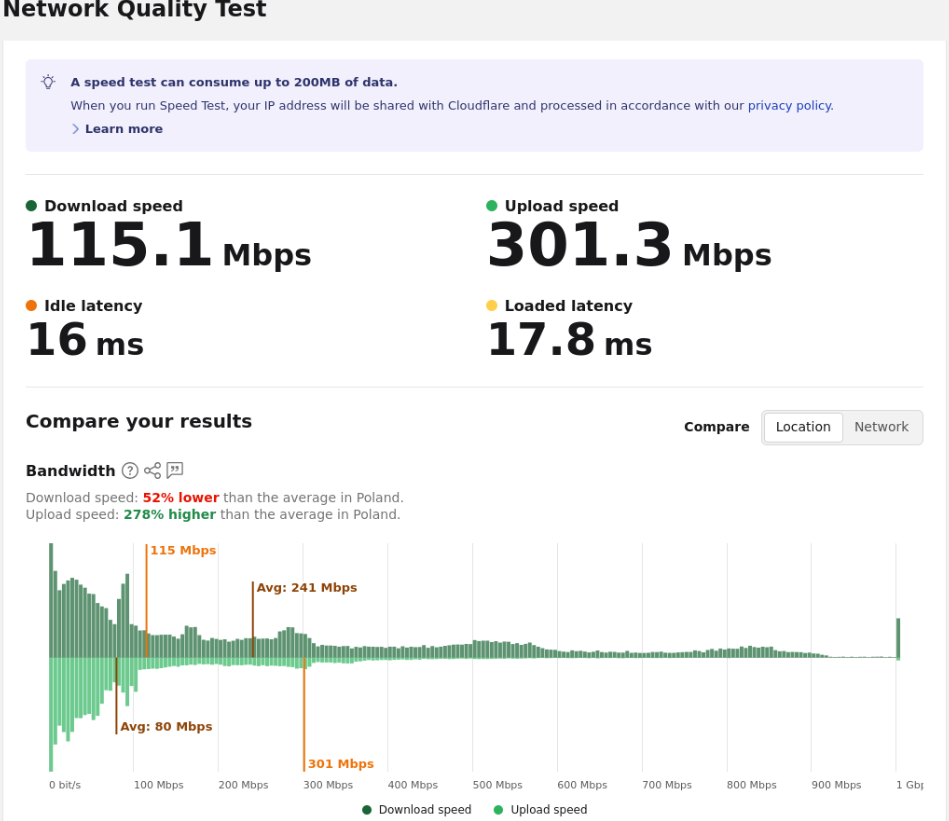The width and height of the screenshot is (949, 821).
Task: Click the orange Idle latency dot
Action: [x=31, y=306]
